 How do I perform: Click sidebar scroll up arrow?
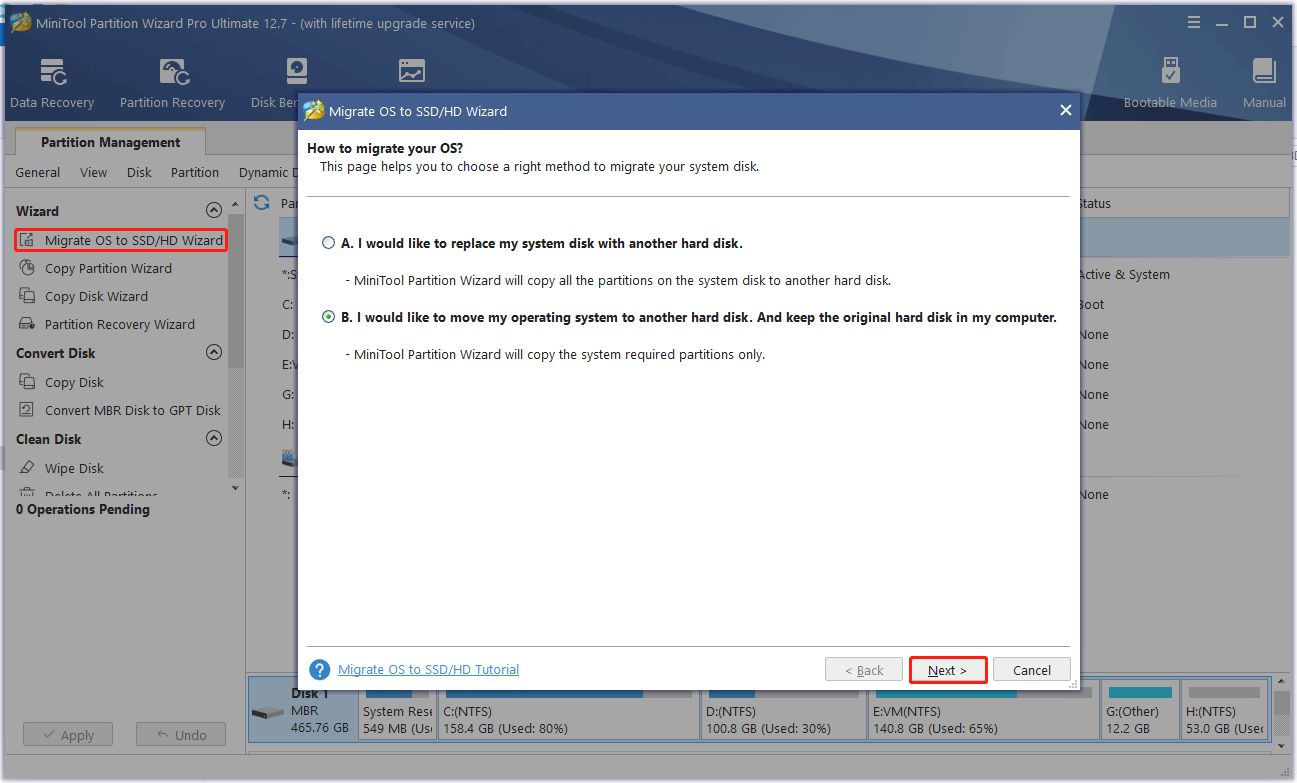[x=236, y=203]
